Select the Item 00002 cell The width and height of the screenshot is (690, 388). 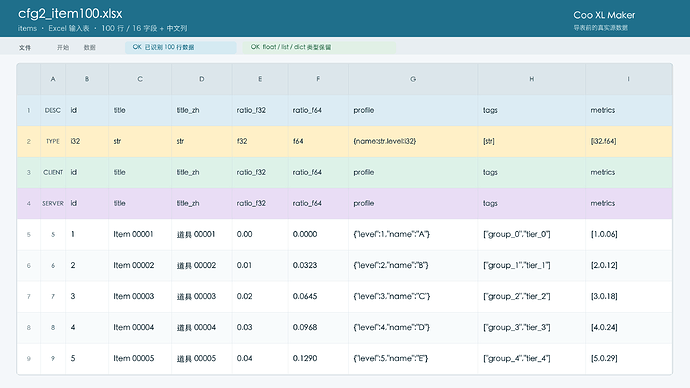coord(140,266)
